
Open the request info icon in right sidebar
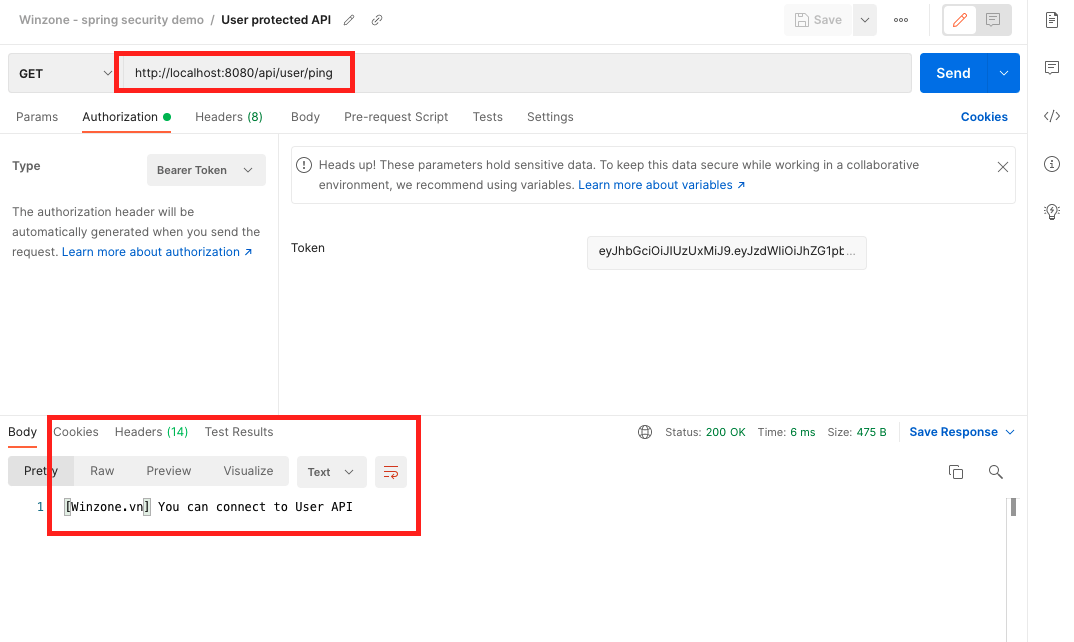point(1052,164)
